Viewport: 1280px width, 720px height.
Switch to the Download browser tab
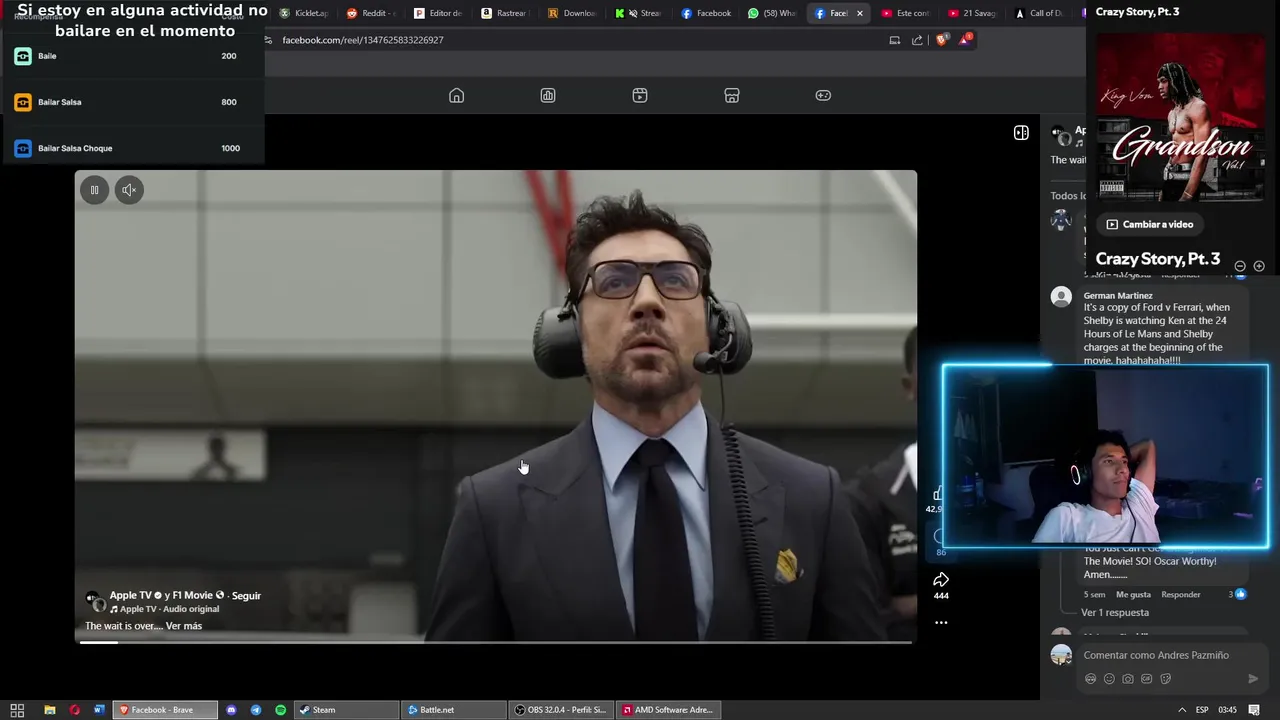(572, 13)
